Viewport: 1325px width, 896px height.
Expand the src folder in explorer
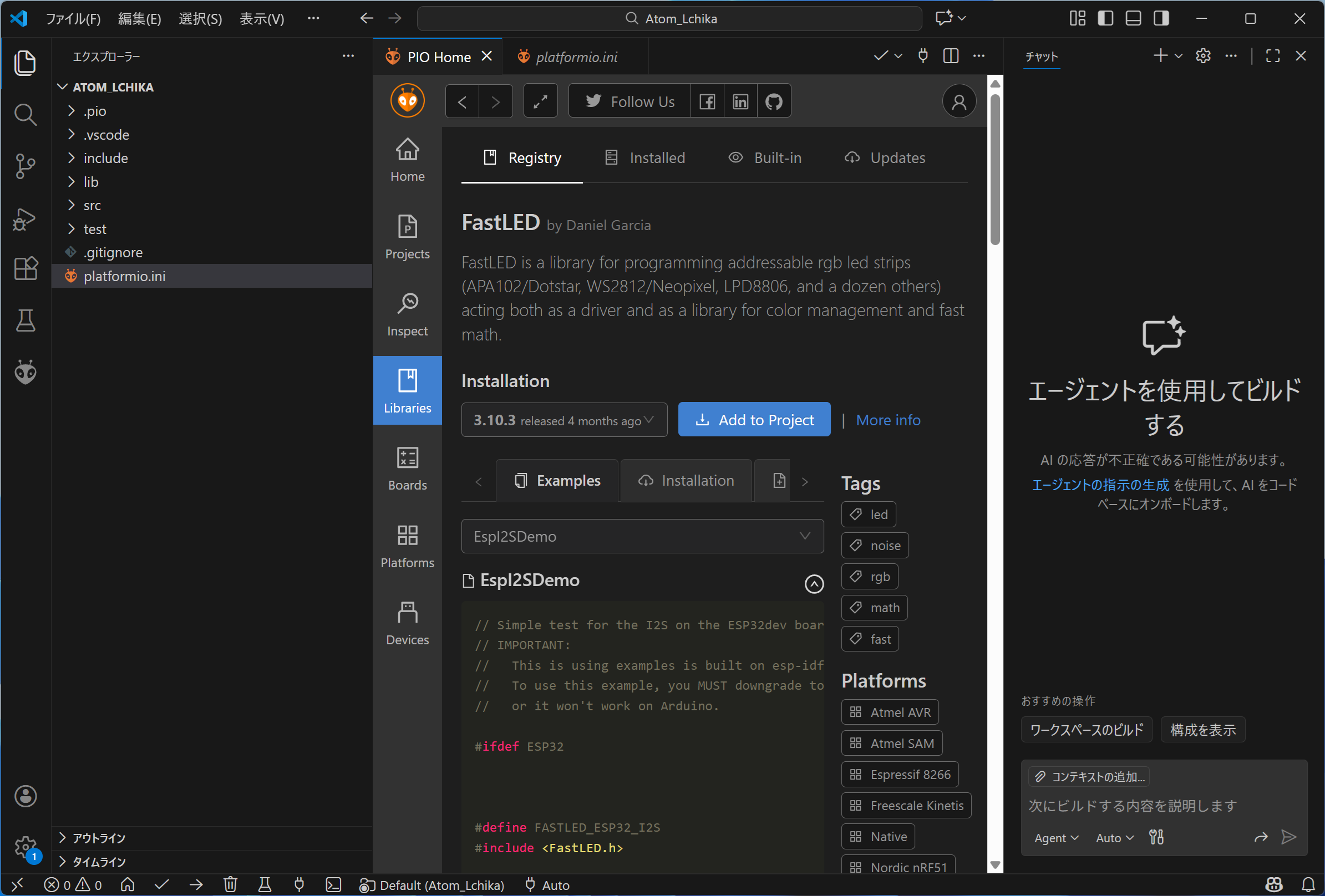pos(92,205)
